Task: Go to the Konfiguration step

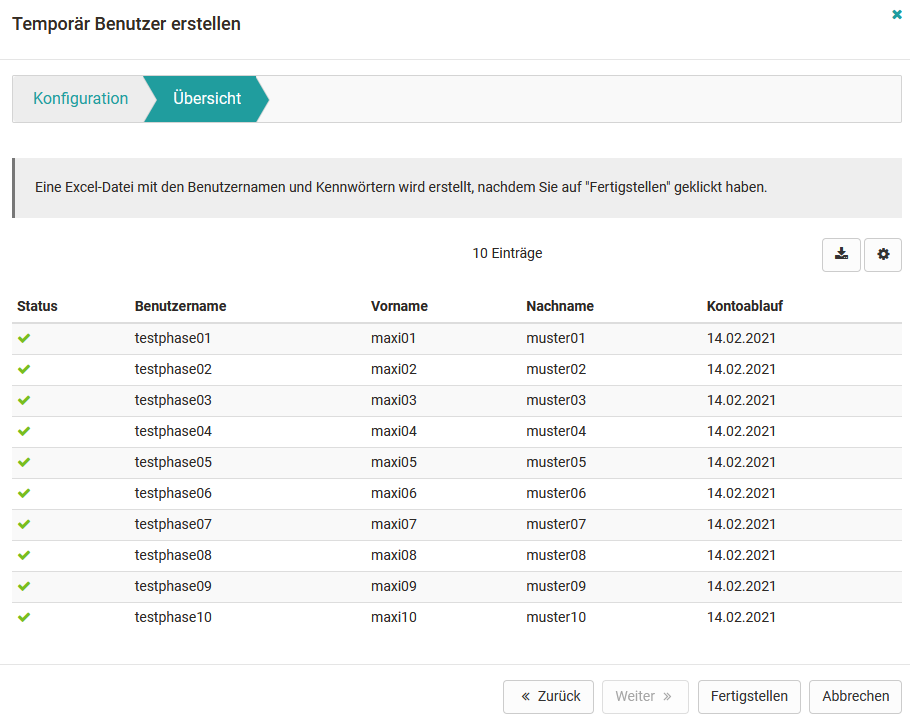Action: click(80, 99)
